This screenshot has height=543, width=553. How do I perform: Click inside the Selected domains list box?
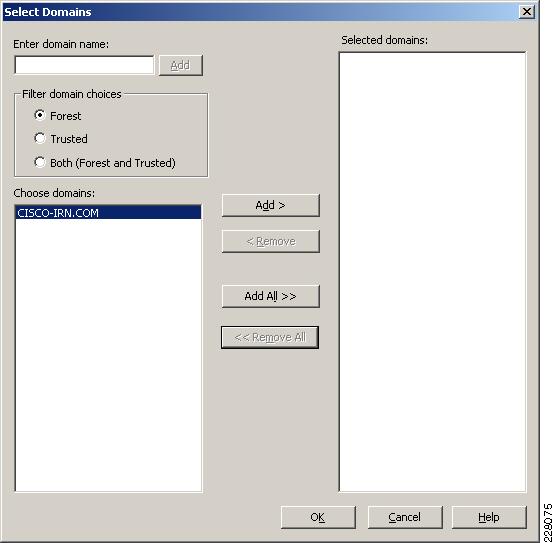432,272
